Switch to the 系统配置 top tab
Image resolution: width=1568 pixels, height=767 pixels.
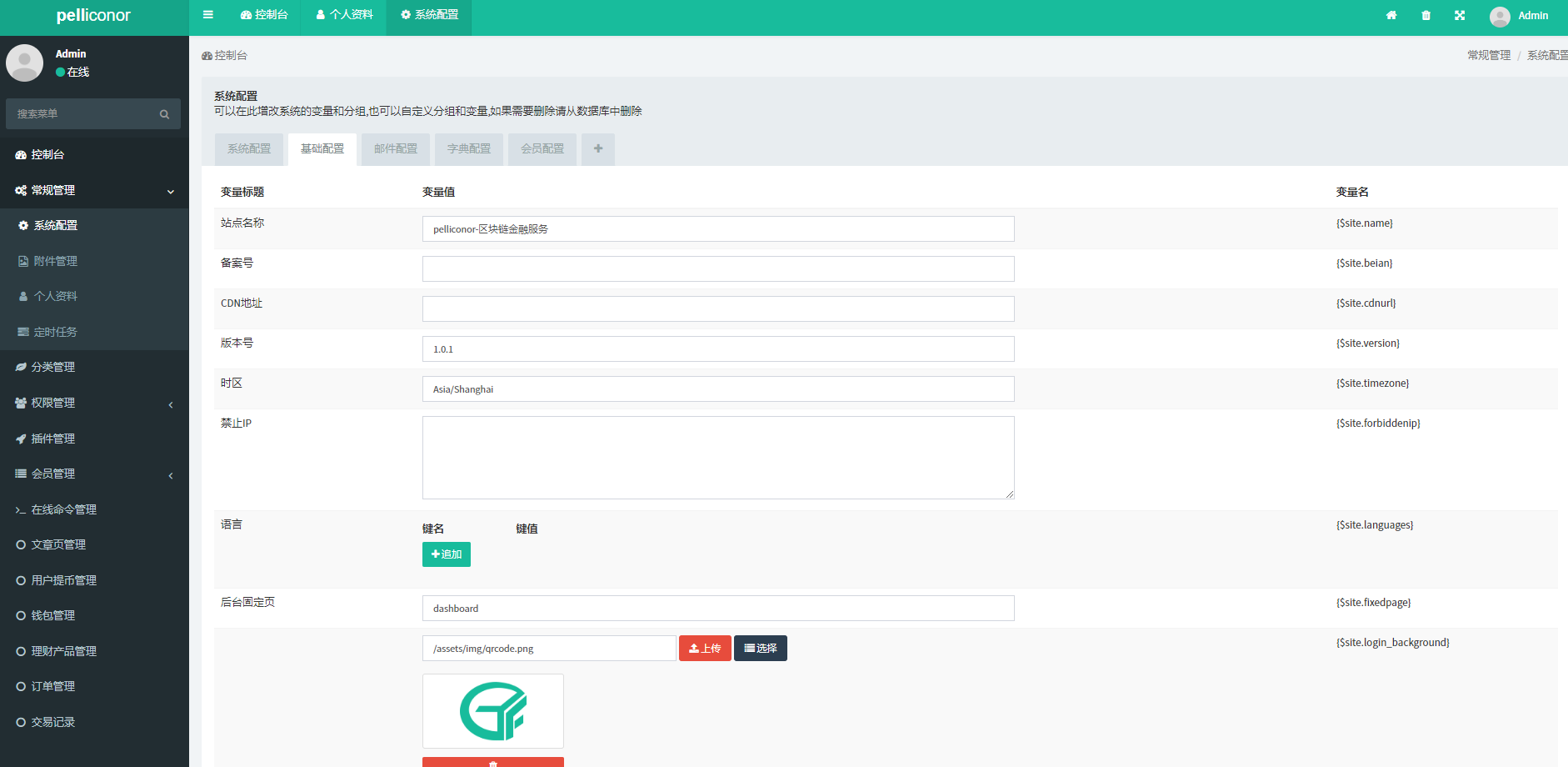coord(429,15)
